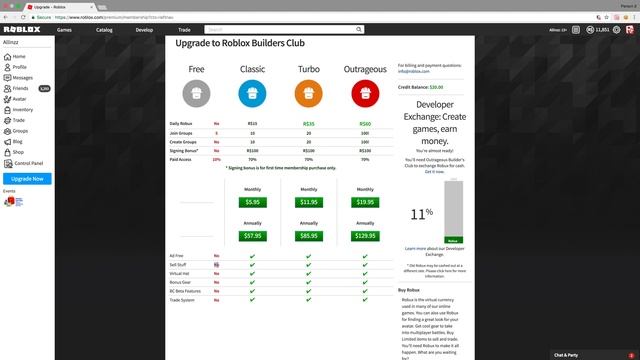The width and height of the screenshot is (640, 360).
Task: Click the Credit Balance $20.00 amount
Action: tap(436, 87)
